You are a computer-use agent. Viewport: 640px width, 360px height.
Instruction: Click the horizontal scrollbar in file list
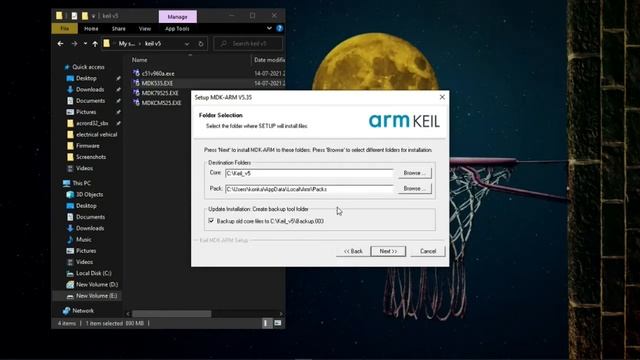pos(171,313)
